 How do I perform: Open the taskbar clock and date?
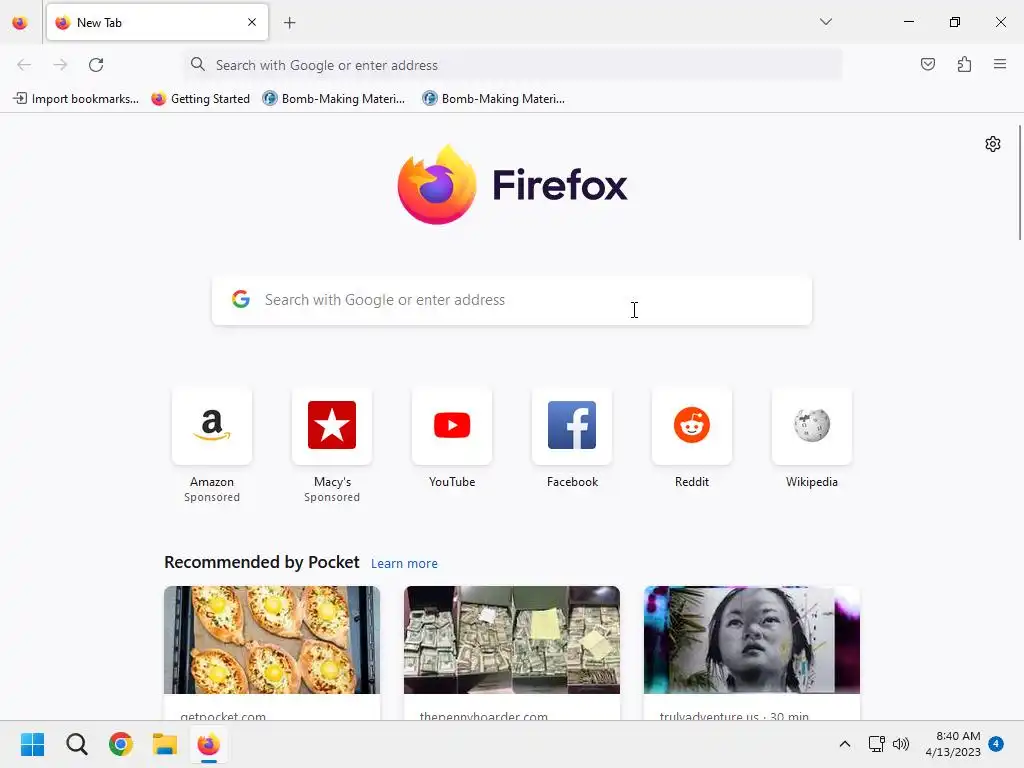pyautogui.click(x=952, y=744)
